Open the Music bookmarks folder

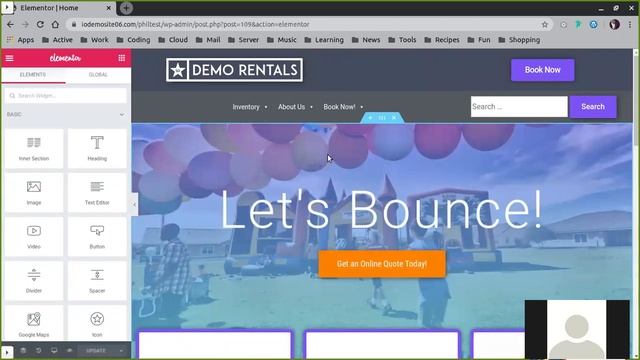click(282, 40)
